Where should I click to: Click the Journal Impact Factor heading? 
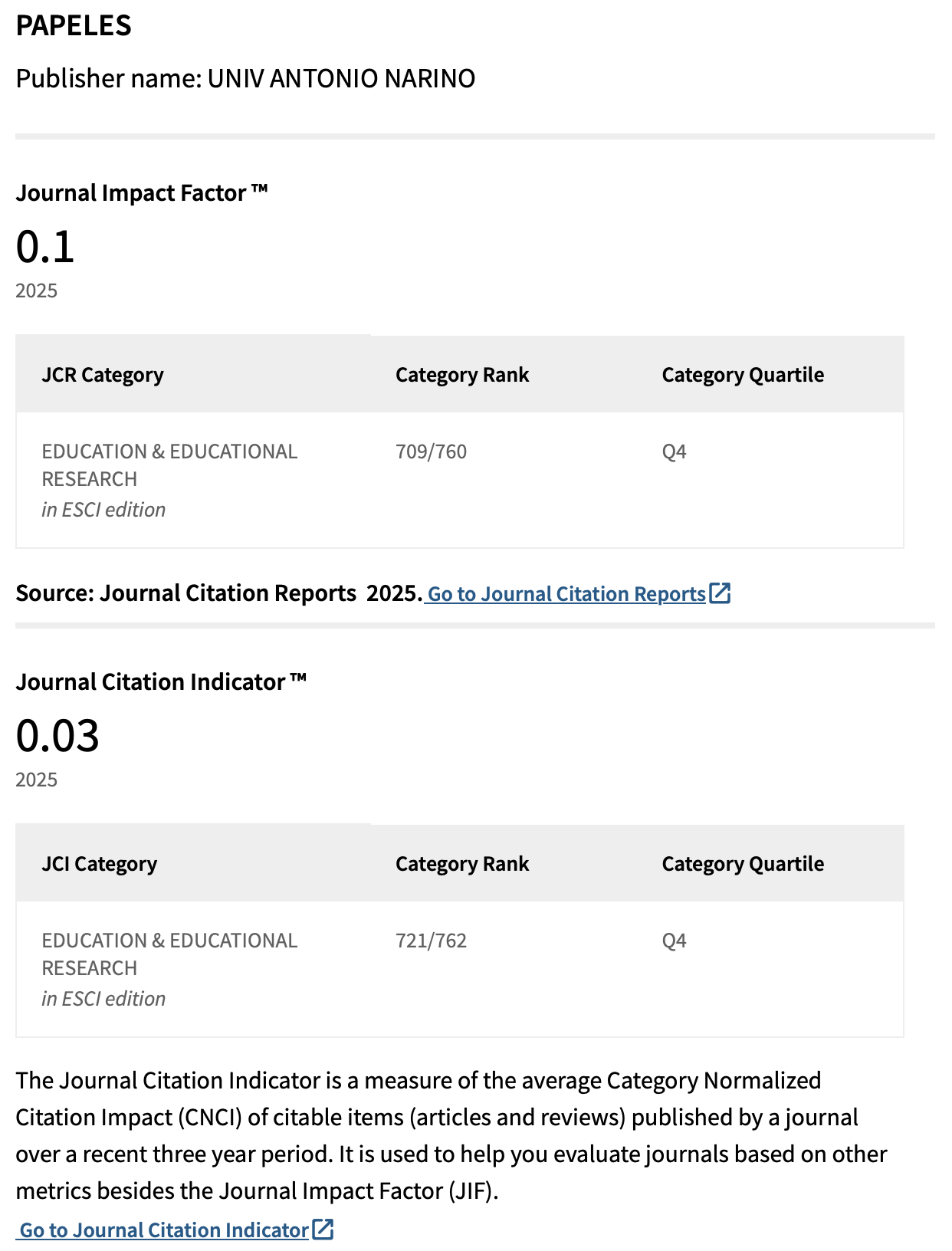tap(142, 193)
